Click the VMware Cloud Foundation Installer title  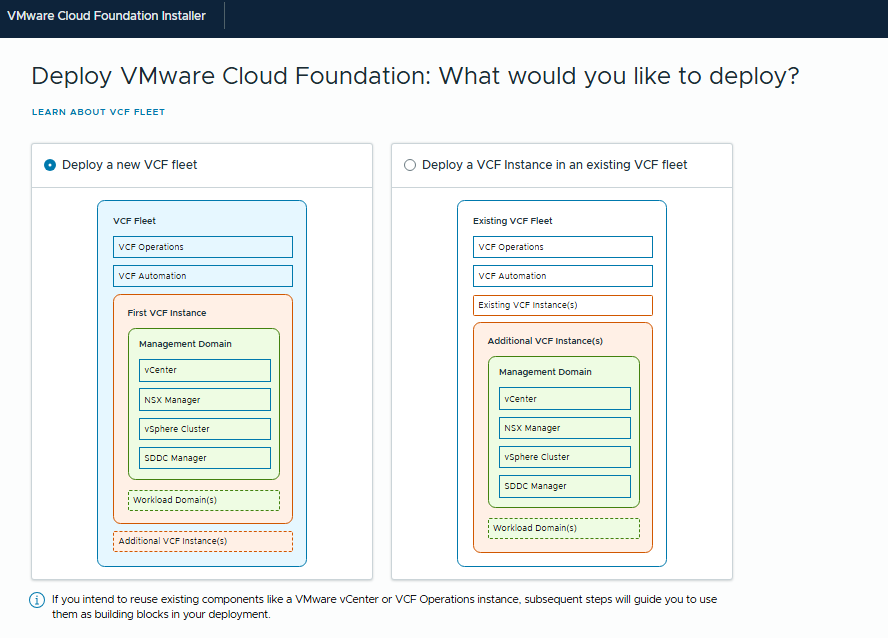coord(106,16)
